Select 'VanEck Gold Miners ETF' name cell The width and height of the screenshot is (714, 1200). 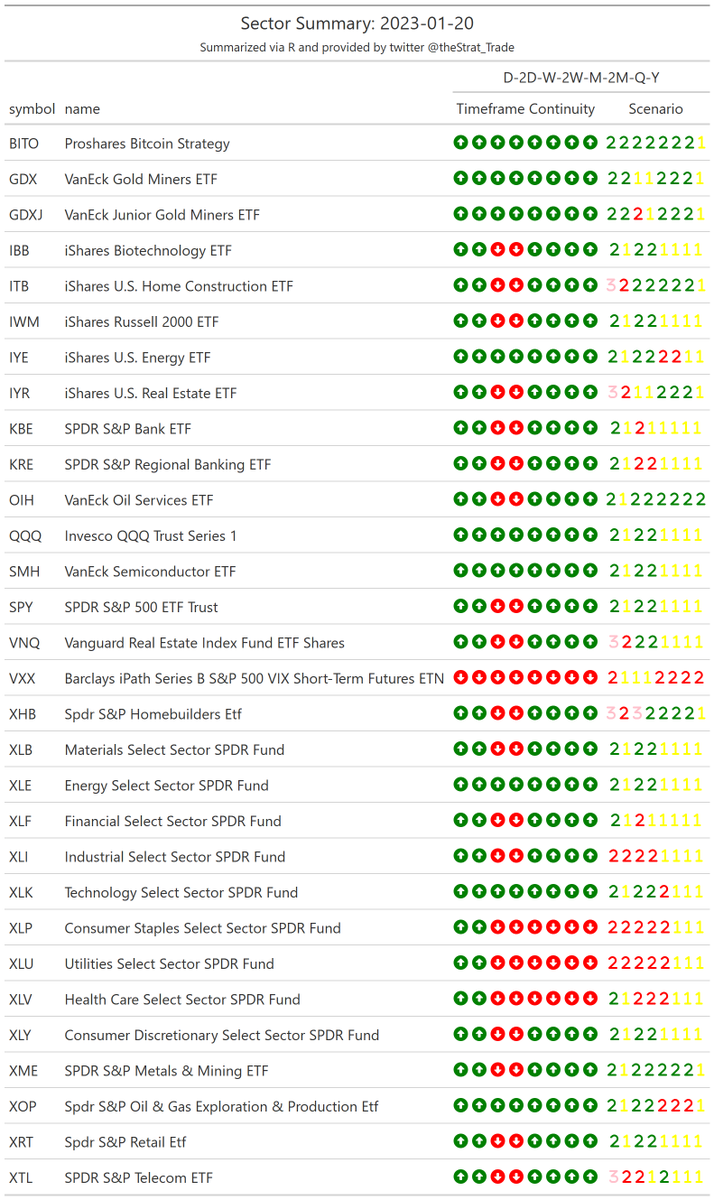(141, 179)
